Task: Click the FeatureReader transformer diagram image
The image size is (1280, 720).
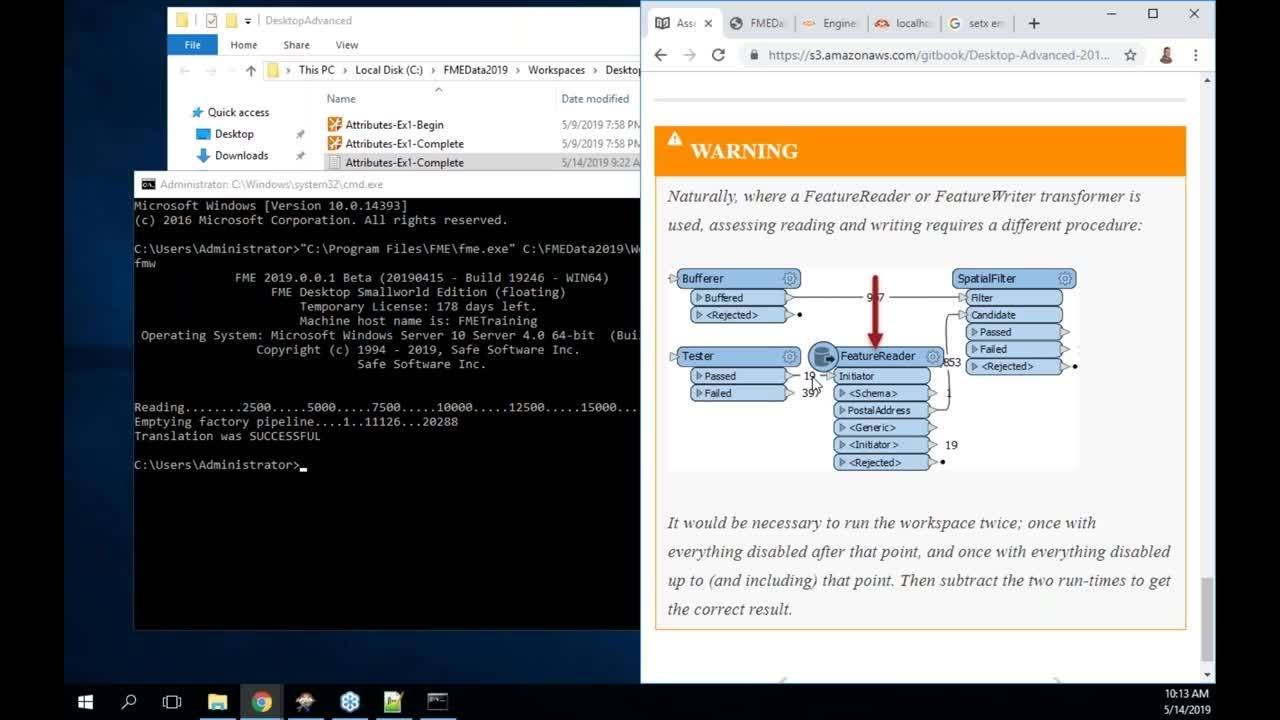Action: coord(873,369)
